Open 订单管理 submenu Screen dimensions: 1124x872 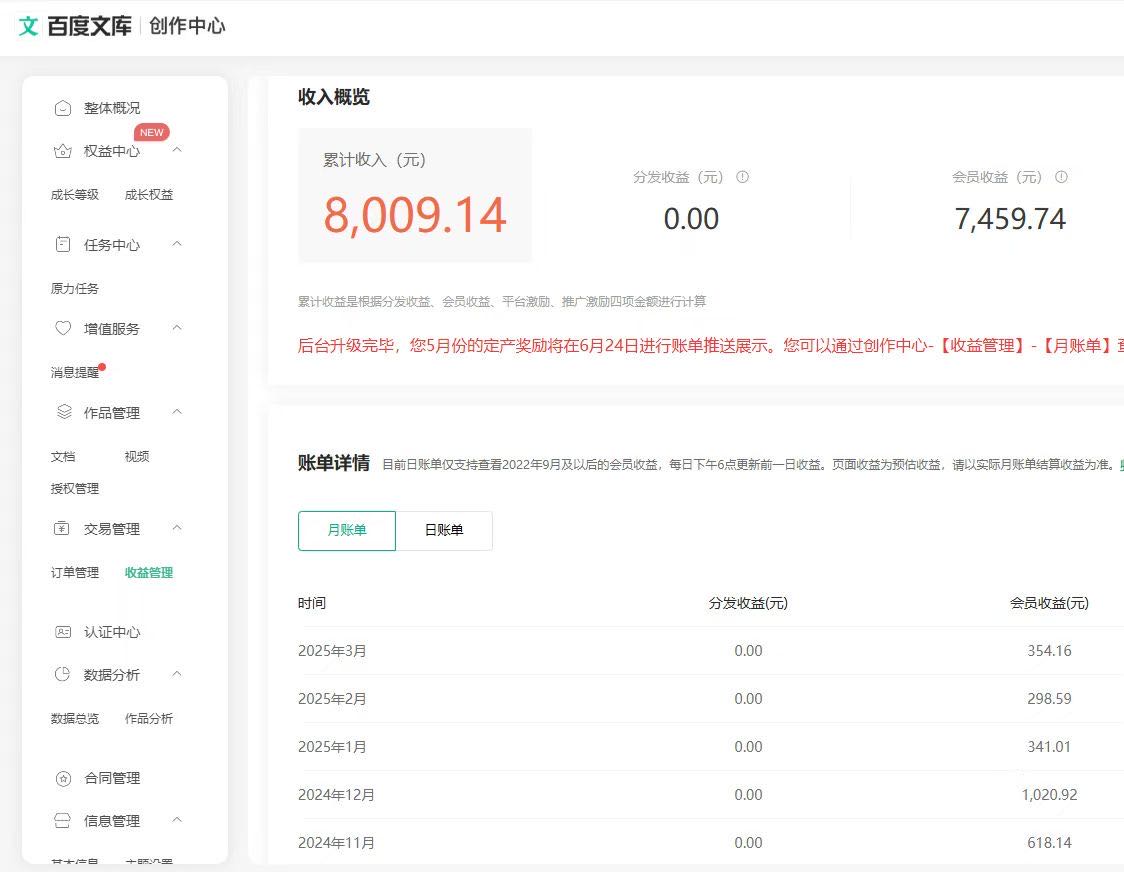(x=75, y=572)
